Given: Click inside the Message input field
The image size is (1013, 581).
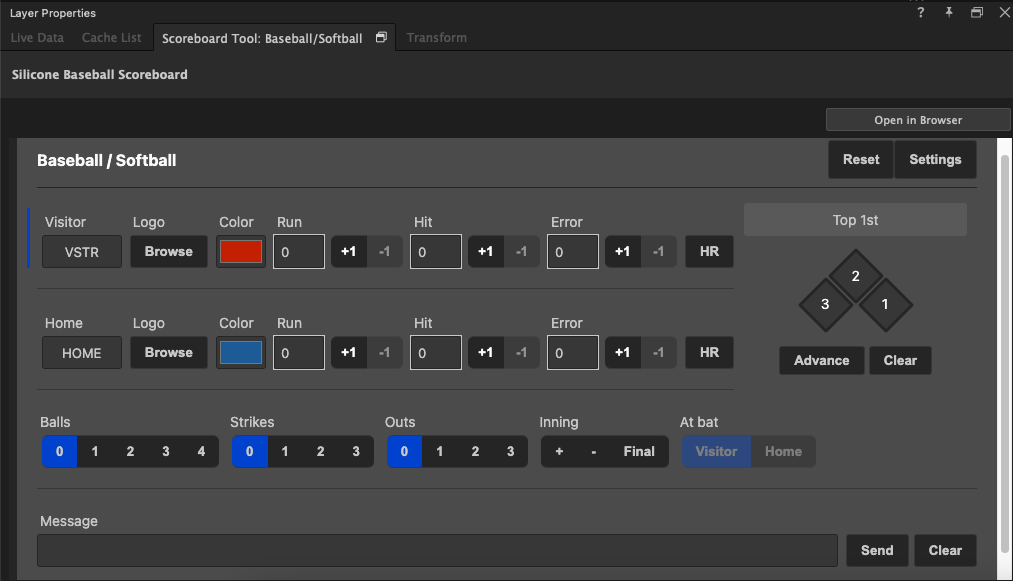Looking at the screenshot, I should click(x=437, y=550).
